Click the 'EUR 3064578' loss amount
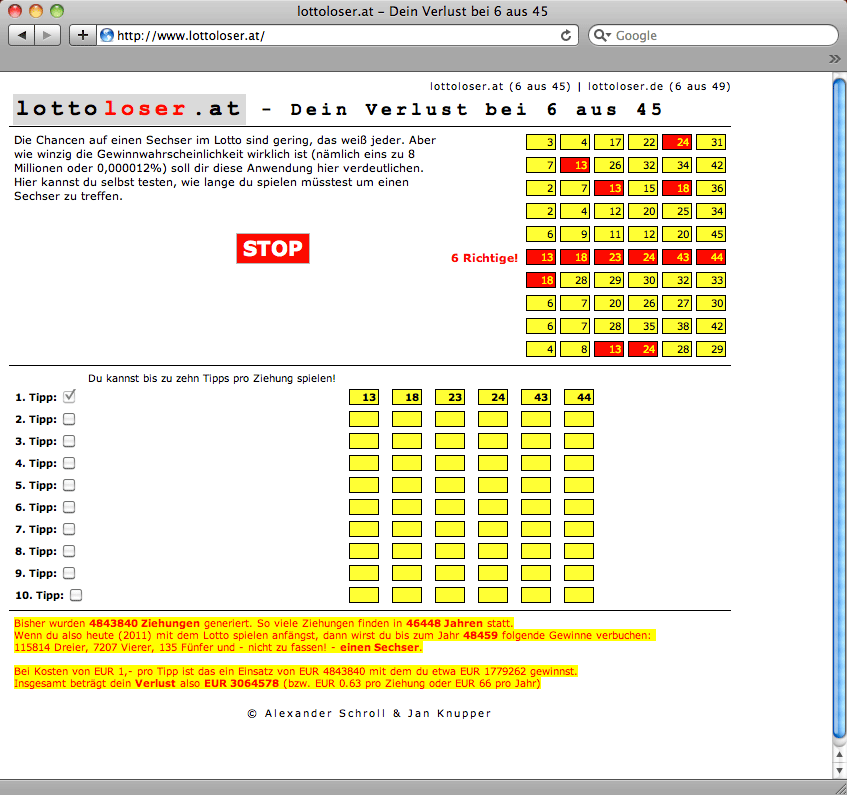 point(241,683)
